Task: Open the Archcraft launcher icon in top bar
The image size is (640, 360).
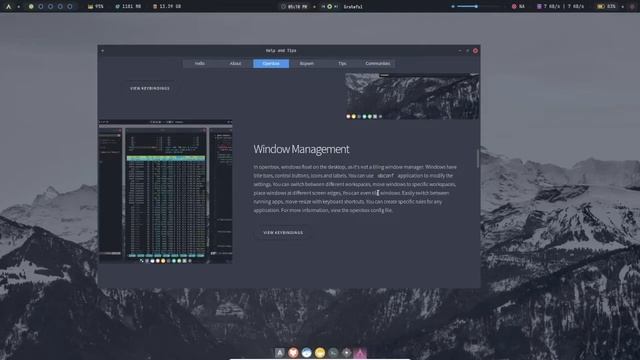Action: 9,7
